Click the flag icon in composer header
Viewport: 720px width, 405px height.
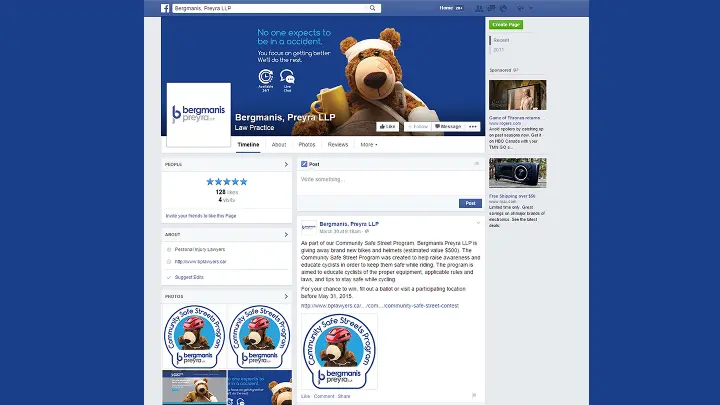pos(477,164)
